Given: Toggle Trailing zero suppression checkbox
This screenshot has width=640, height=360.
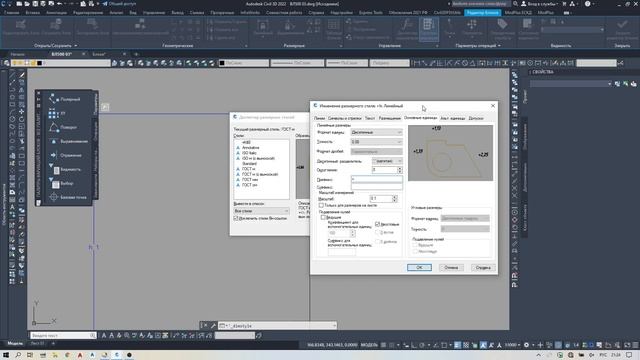Looking at the screenshot, I should coord(378,224).
